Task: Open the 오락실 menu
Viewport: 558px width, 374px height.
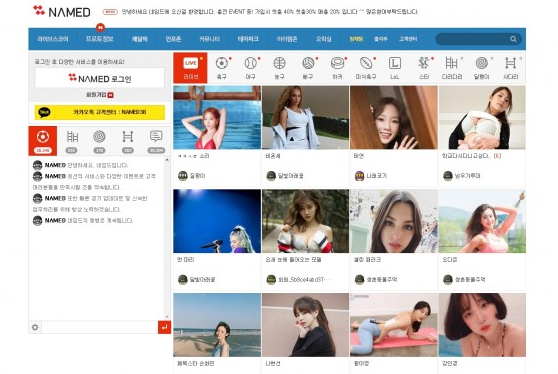Action: point(323,39)
